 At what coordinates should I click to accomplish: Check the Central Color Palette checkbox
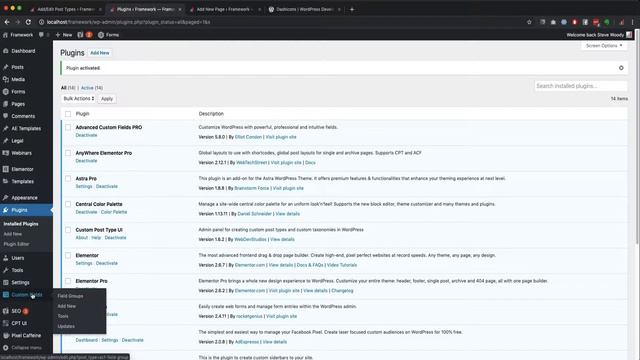point(68,204)
